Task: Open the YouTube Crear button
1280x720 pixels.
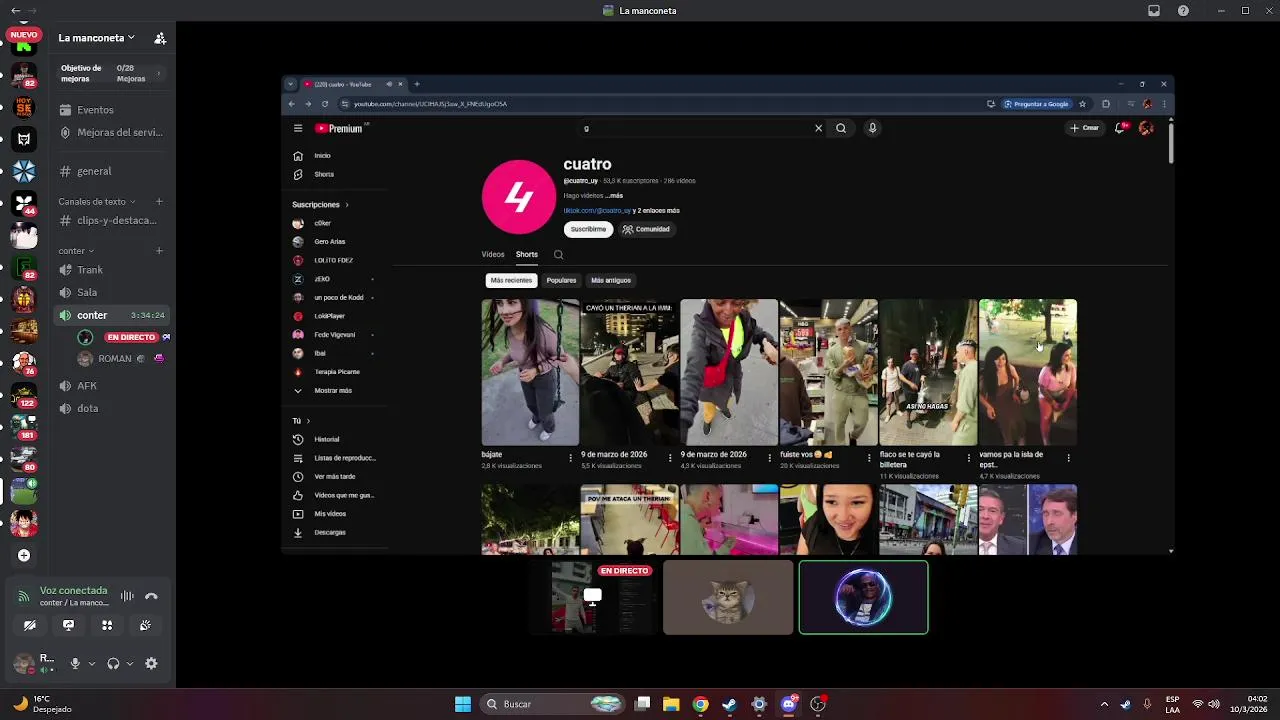Action: 1085,128
